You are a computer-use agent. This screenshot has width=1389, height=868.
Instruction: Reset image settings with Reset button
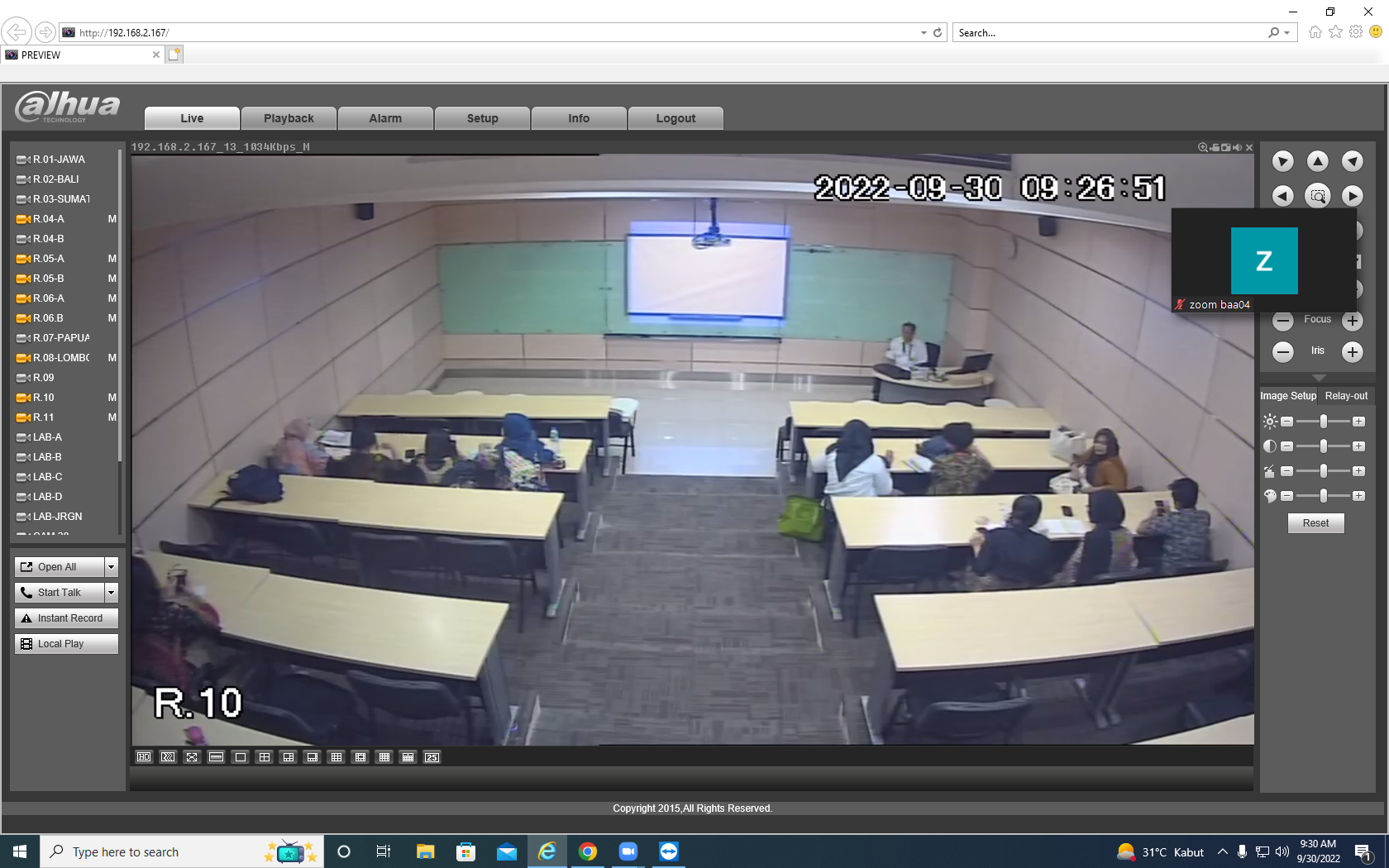pyautogui.click(x=1315, y=523)
